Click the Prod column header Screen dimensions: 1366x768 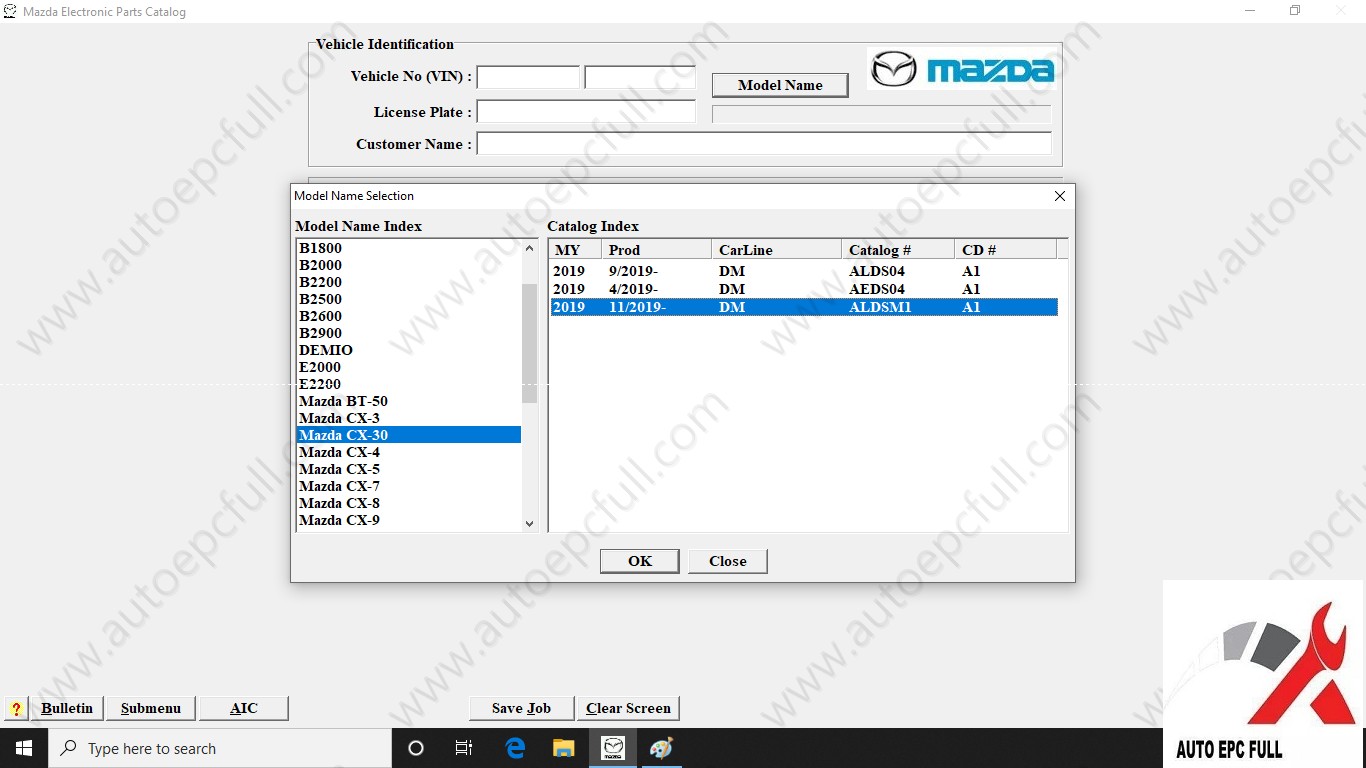[657, 250]
